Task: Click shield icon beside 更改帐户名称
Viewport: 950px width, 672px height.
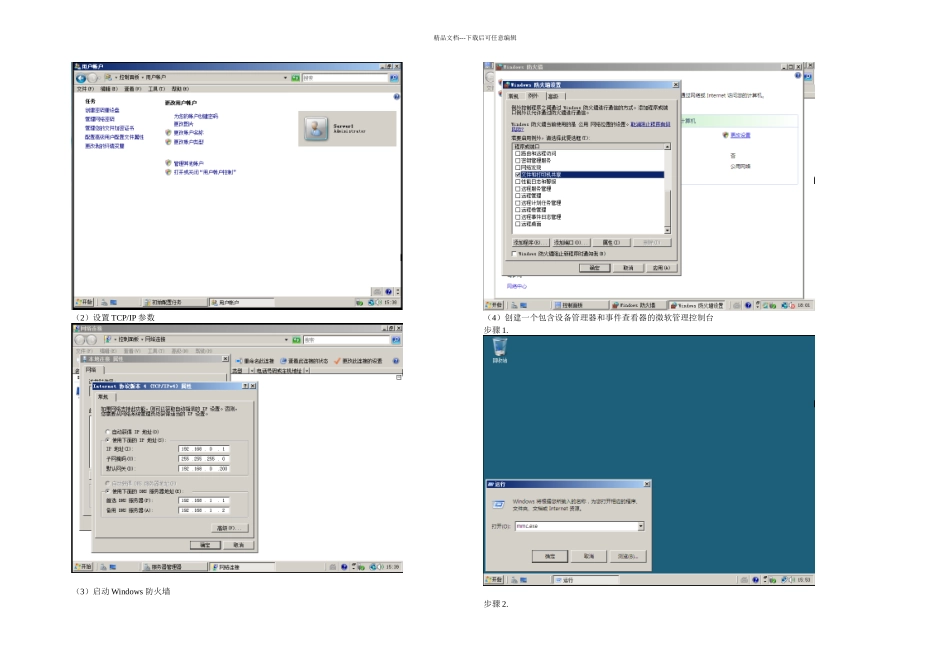Action: pyautogui.click(x=168, y=133)
